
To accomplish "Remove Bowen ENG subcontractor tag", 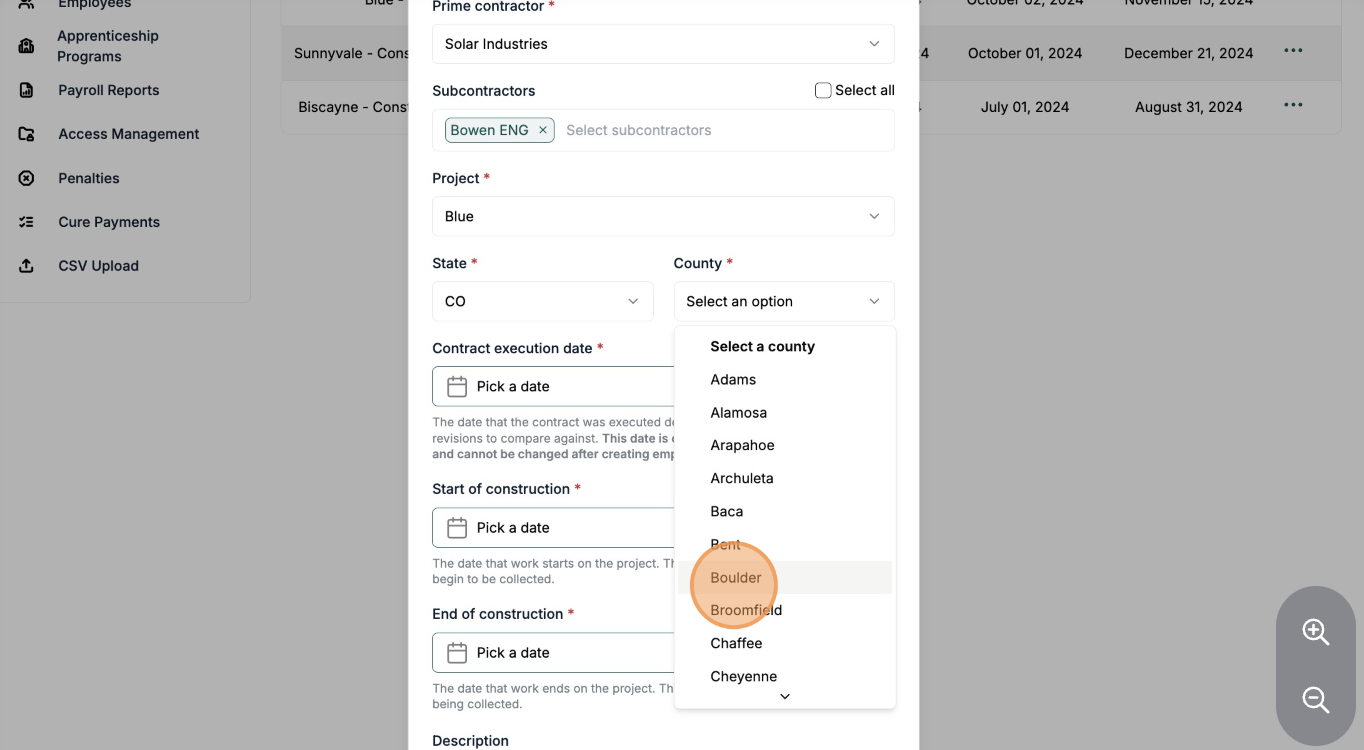I will tap(543, 130).
